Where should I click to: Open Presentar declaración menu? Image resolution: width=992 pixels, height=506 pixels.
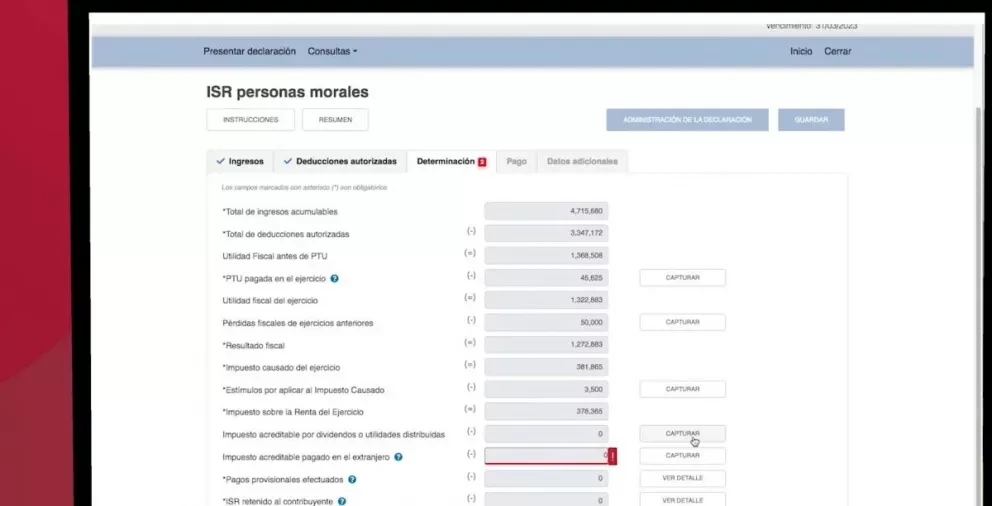pyautogui.click(x=249, y=51)
